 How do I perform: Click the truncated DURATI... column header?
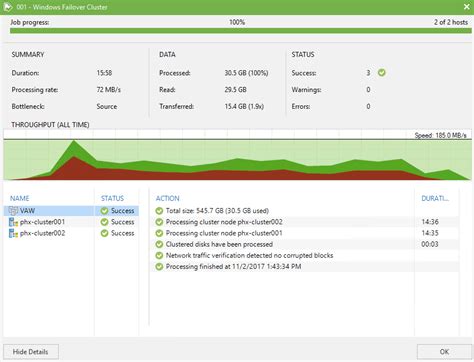pos(435,198)
